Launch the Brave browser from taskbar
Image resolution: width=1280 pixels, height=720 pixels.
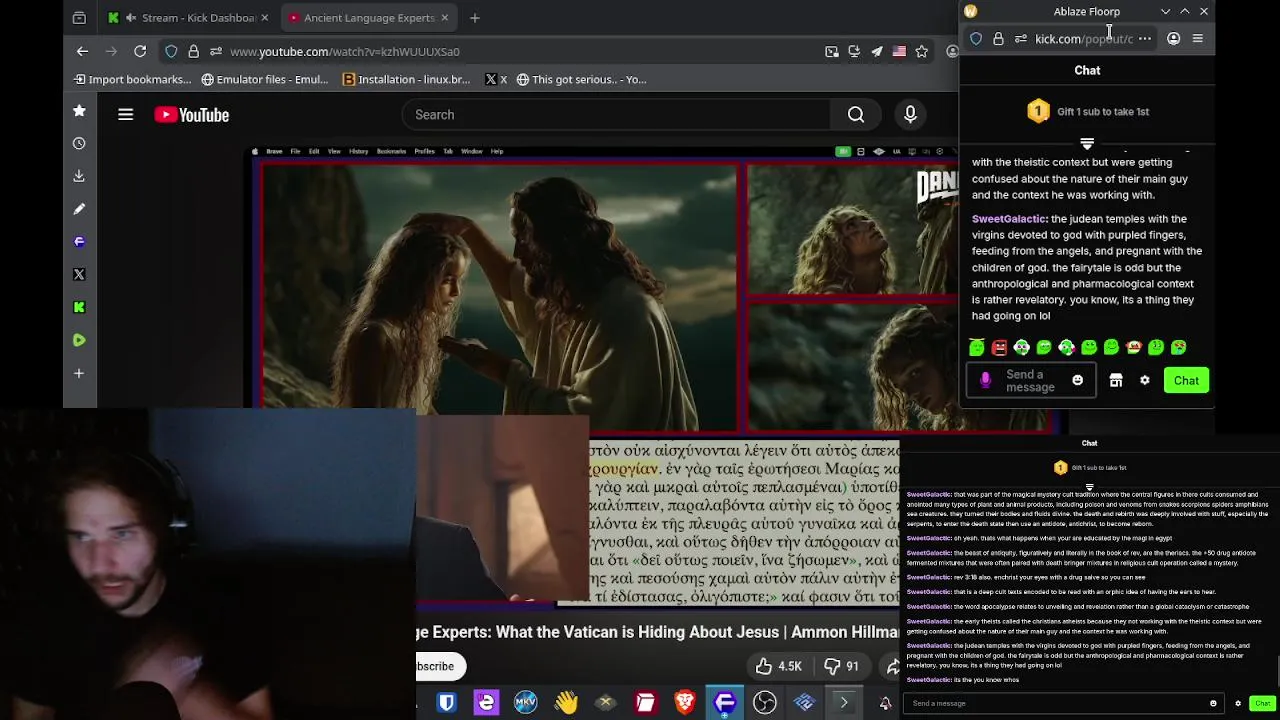coord(685,703)
